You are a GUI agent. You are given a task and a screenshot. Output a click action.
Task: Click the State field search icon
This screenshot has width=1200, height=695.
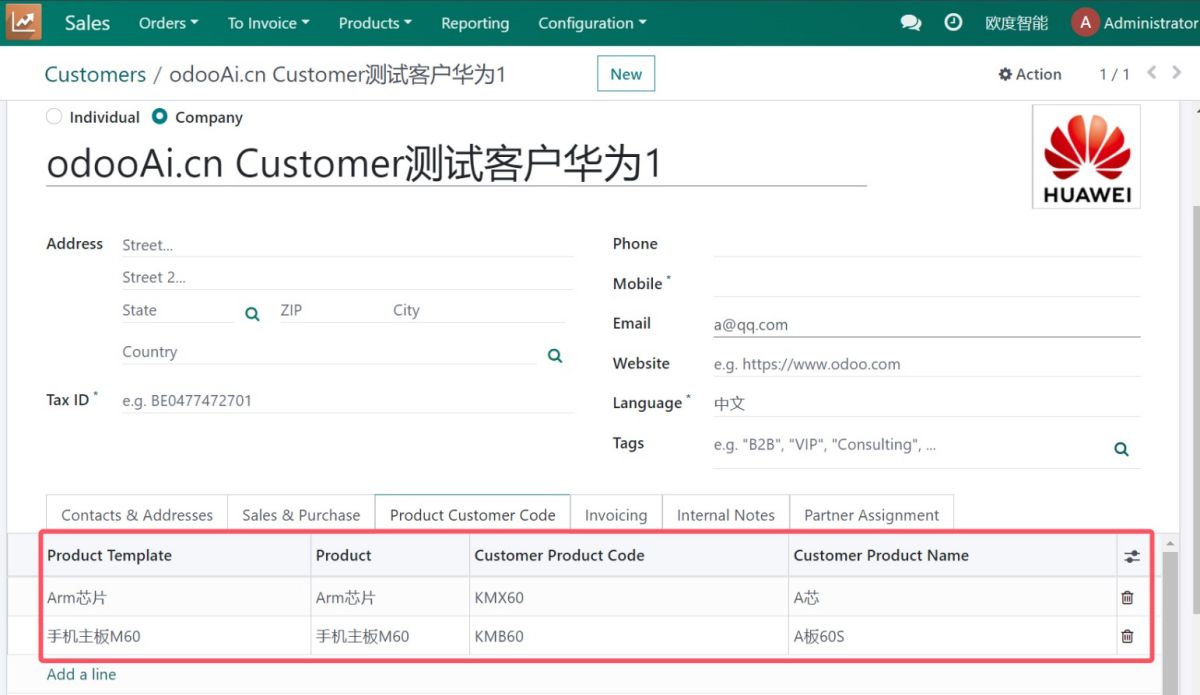tap(252, 313)
